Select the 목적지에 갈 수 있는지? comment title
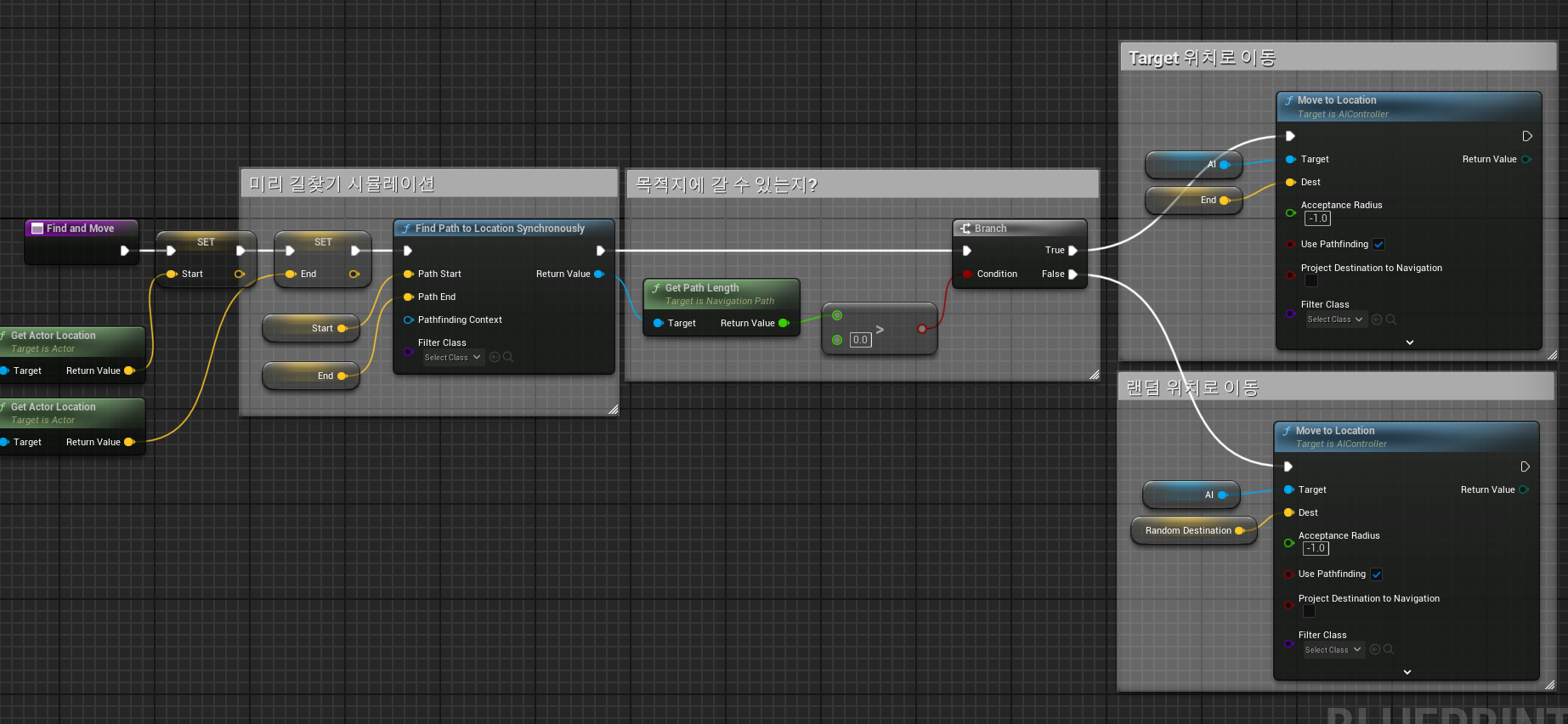Image resolution: width=1568 pixels, height=724 pixels. (x=727, y=184)
